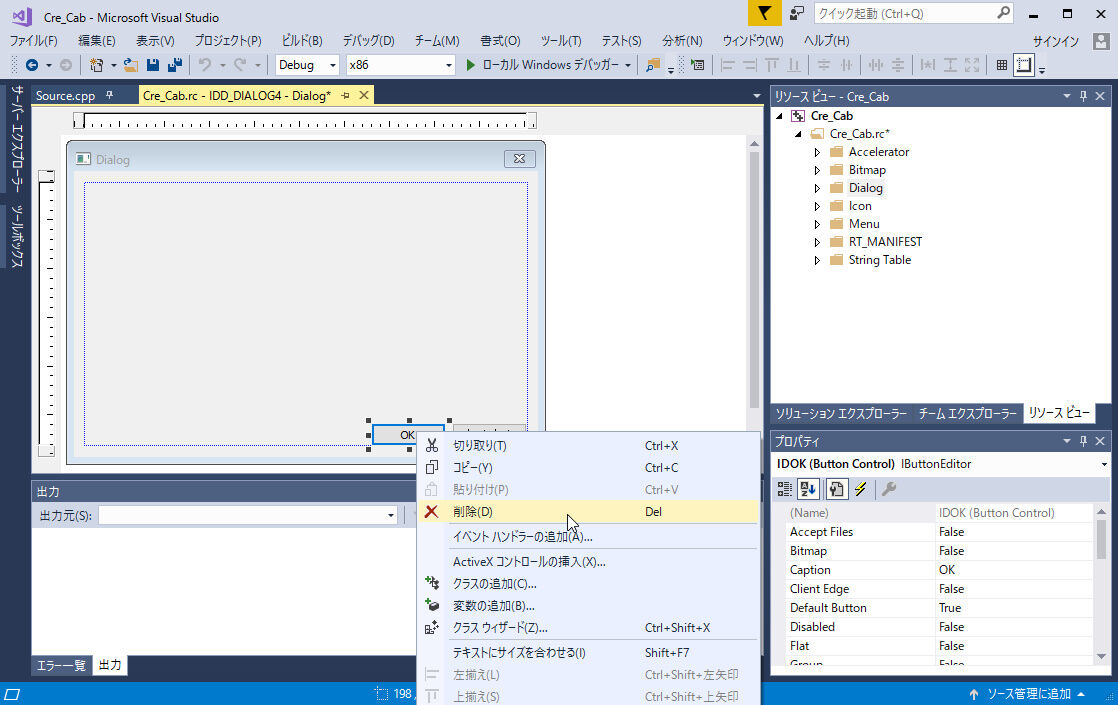Open the Debug (デバッグ) menu

[x=368, y=41]
